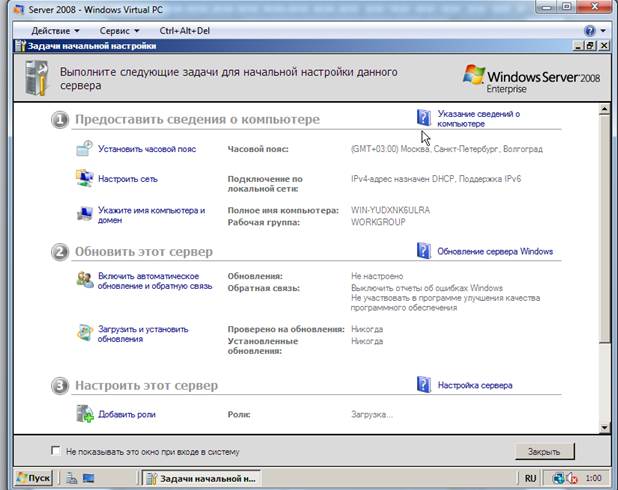This screenshot has width=618, height=490.
Task: Send Ctrl+Alt+Del via menu bar
Action: [184, 31]
